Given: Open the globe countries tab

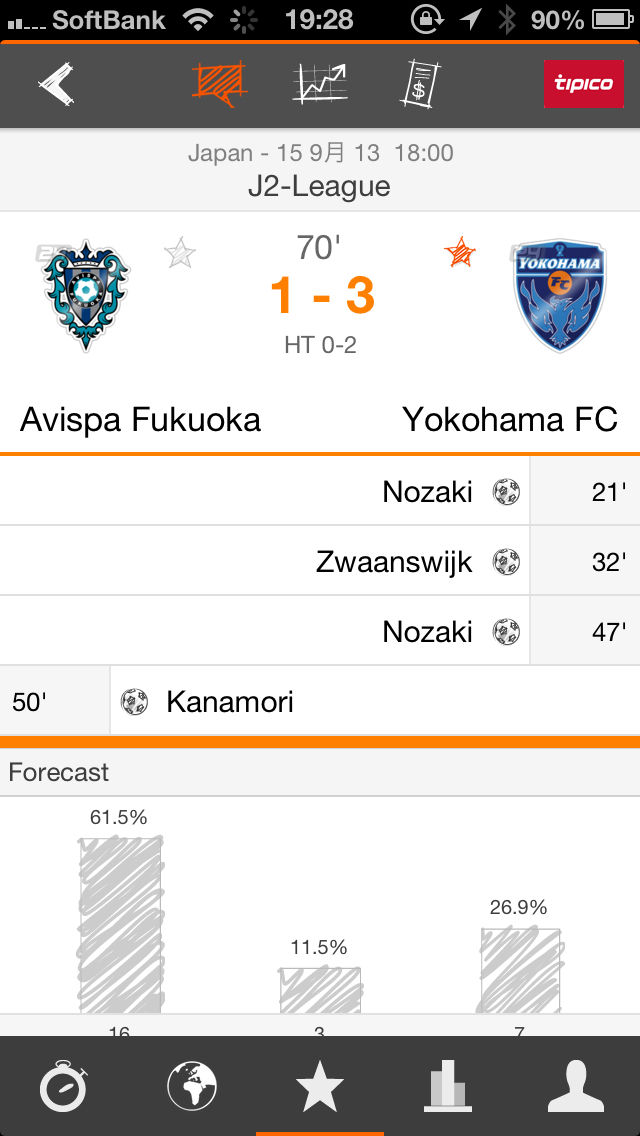Looking at the screenshot, I should pos(192,1086).
